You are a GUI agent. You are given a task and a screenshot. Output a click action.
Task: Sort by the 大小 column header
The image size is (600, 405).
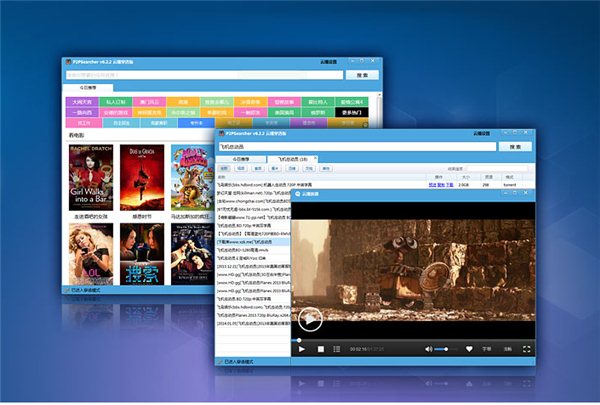tap(466, 177)
